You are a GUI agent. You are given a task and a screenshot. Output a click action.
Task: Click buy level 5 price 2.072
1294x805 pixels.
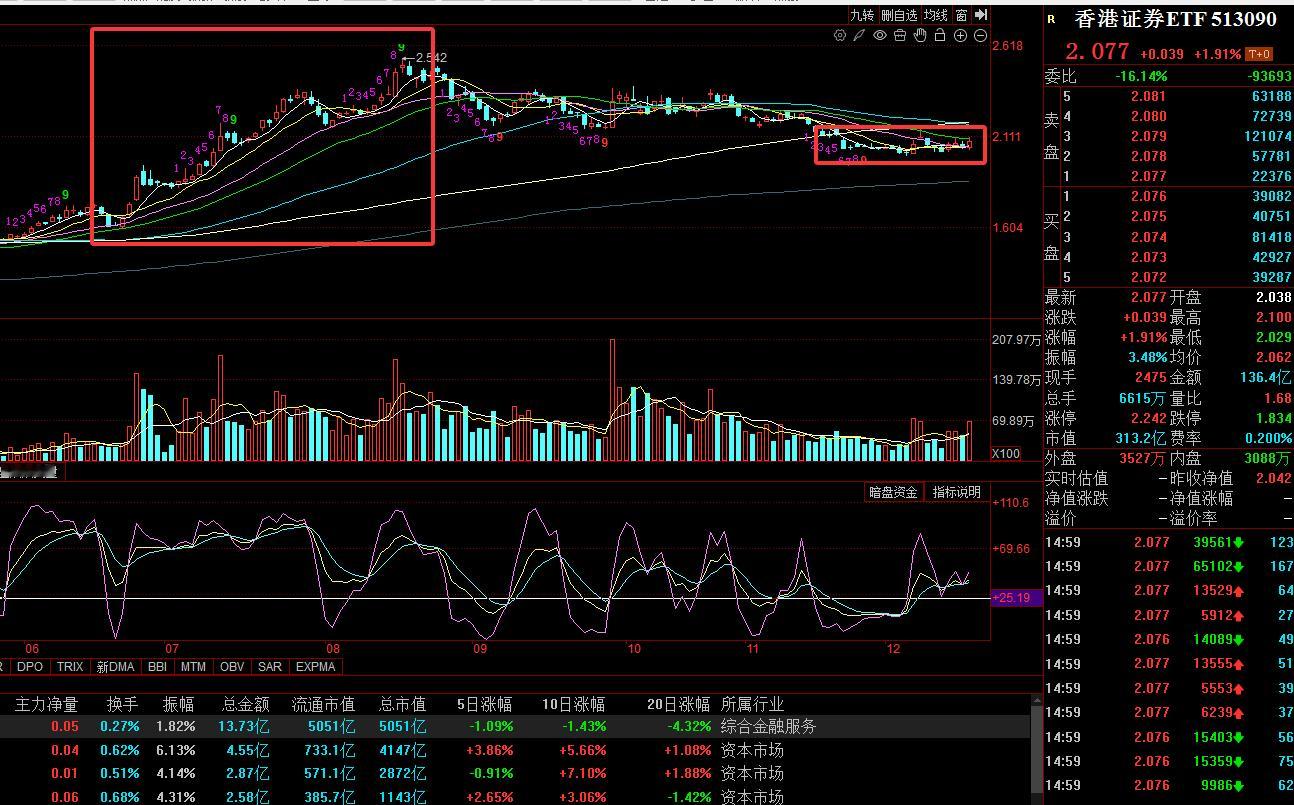[x=1148, y=277]
